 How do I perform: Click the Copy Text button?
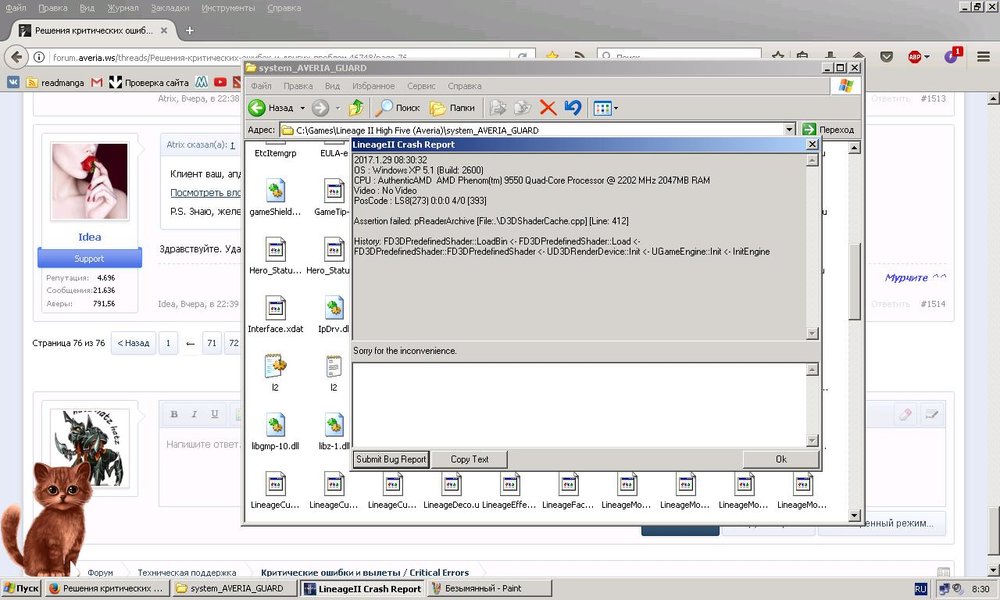[469, 459]
